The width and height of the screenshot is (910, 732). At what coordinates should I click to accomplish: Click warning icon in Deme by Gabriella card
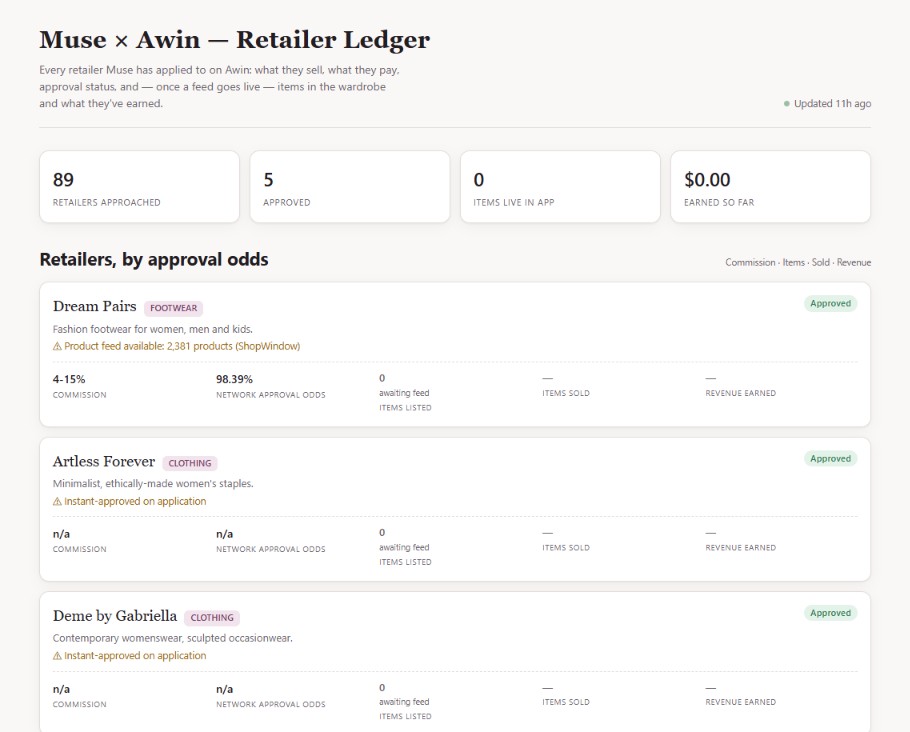[x=57, y=656]
